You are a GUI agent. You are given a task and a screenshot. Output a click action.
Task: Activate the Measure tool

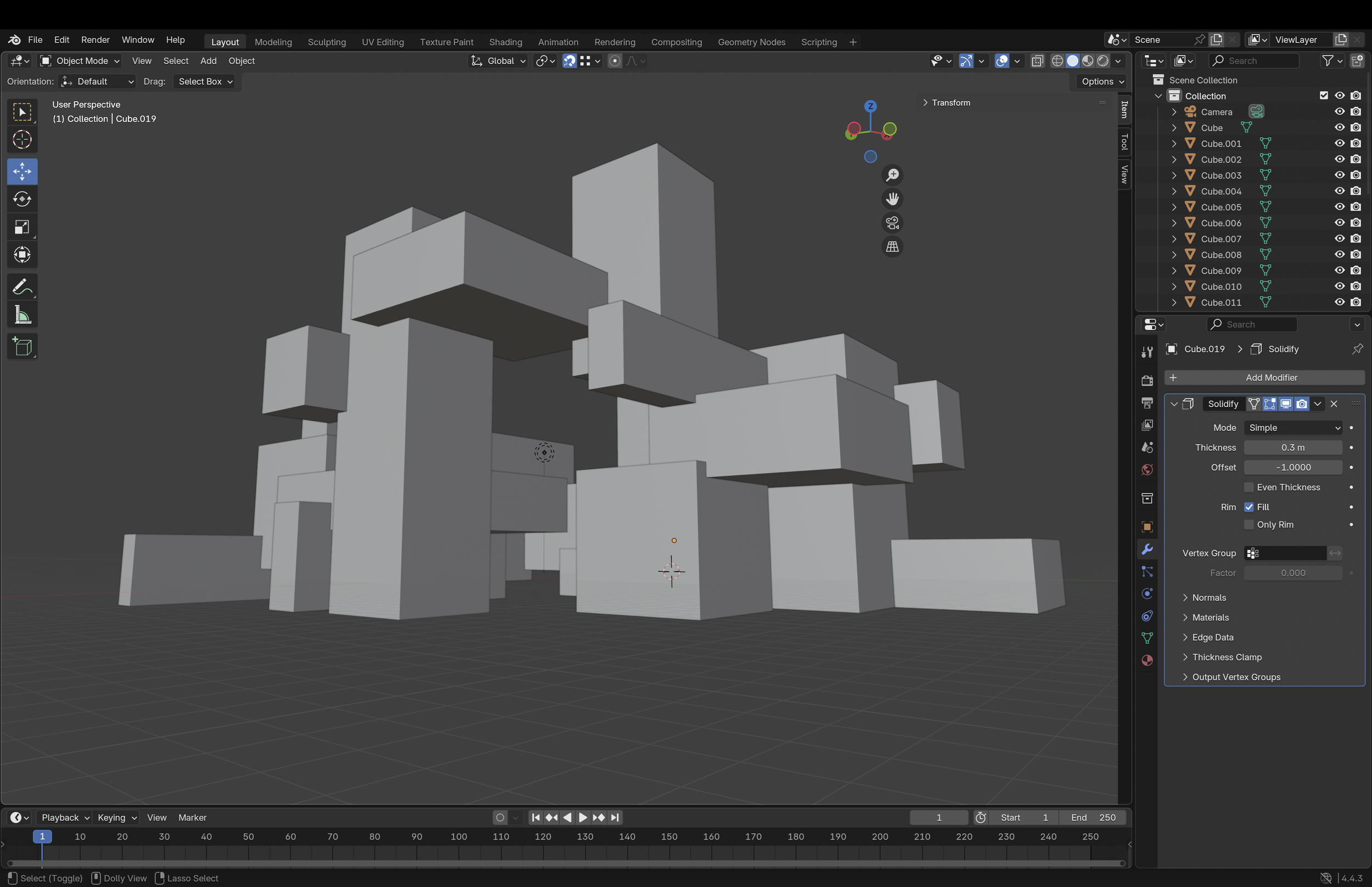[22, 315]
